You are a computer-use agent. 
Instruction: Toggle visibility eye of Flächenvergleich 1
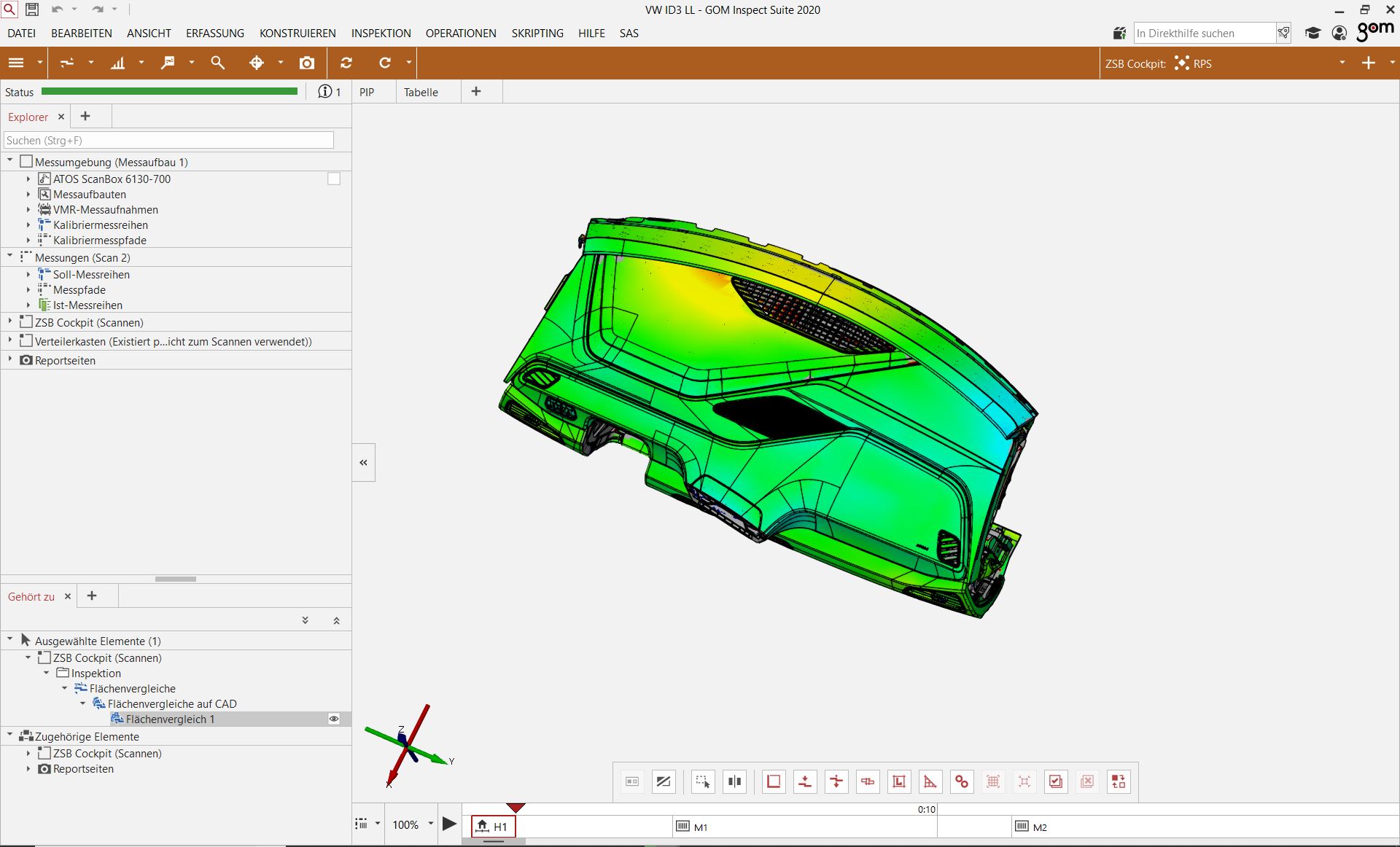334,719
